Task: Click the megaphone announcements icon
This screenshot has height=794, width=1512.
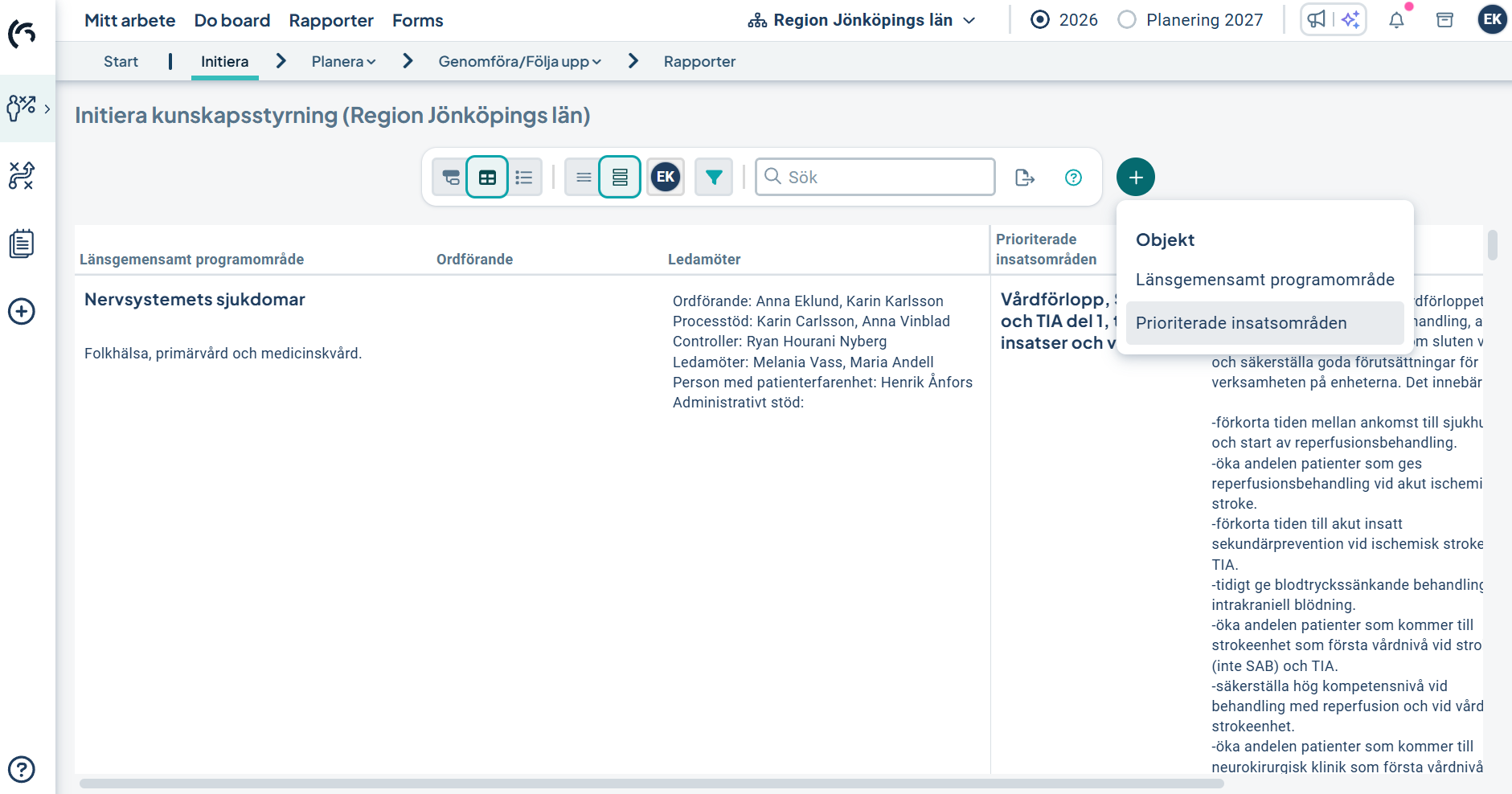Action: (1317, 19)
